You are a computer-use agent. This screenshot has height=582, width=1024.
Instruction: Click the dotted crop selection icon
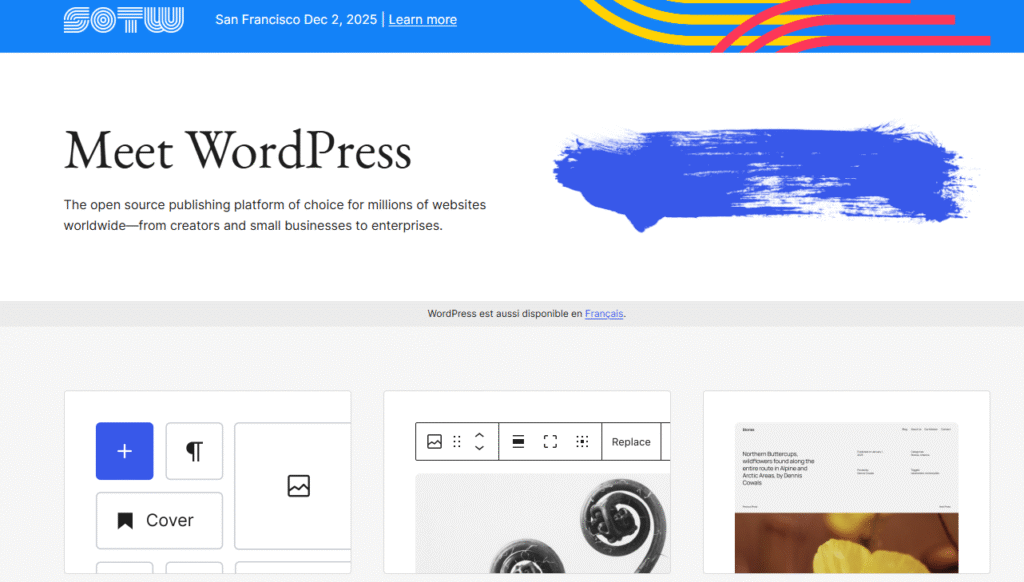(582, 441)
